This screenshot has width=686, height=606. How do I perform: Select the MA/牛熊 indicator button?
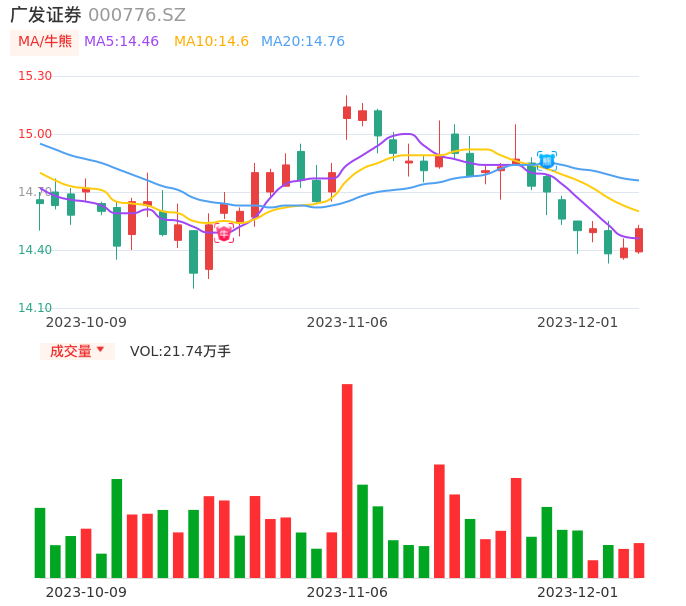(44, 42)
